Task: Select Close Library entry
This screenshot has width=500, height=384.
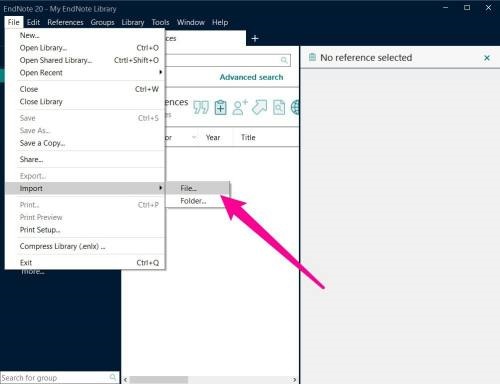Action: click(x=85, y=102)
